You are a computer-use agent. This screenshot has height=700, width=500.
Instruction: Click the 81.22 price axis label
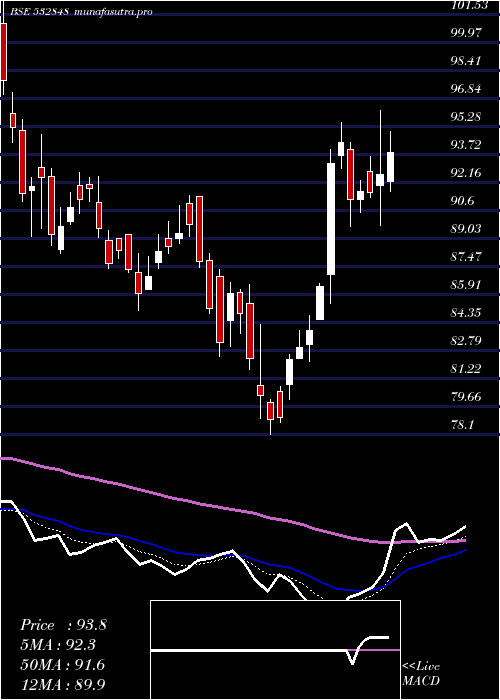click(467, 368)
